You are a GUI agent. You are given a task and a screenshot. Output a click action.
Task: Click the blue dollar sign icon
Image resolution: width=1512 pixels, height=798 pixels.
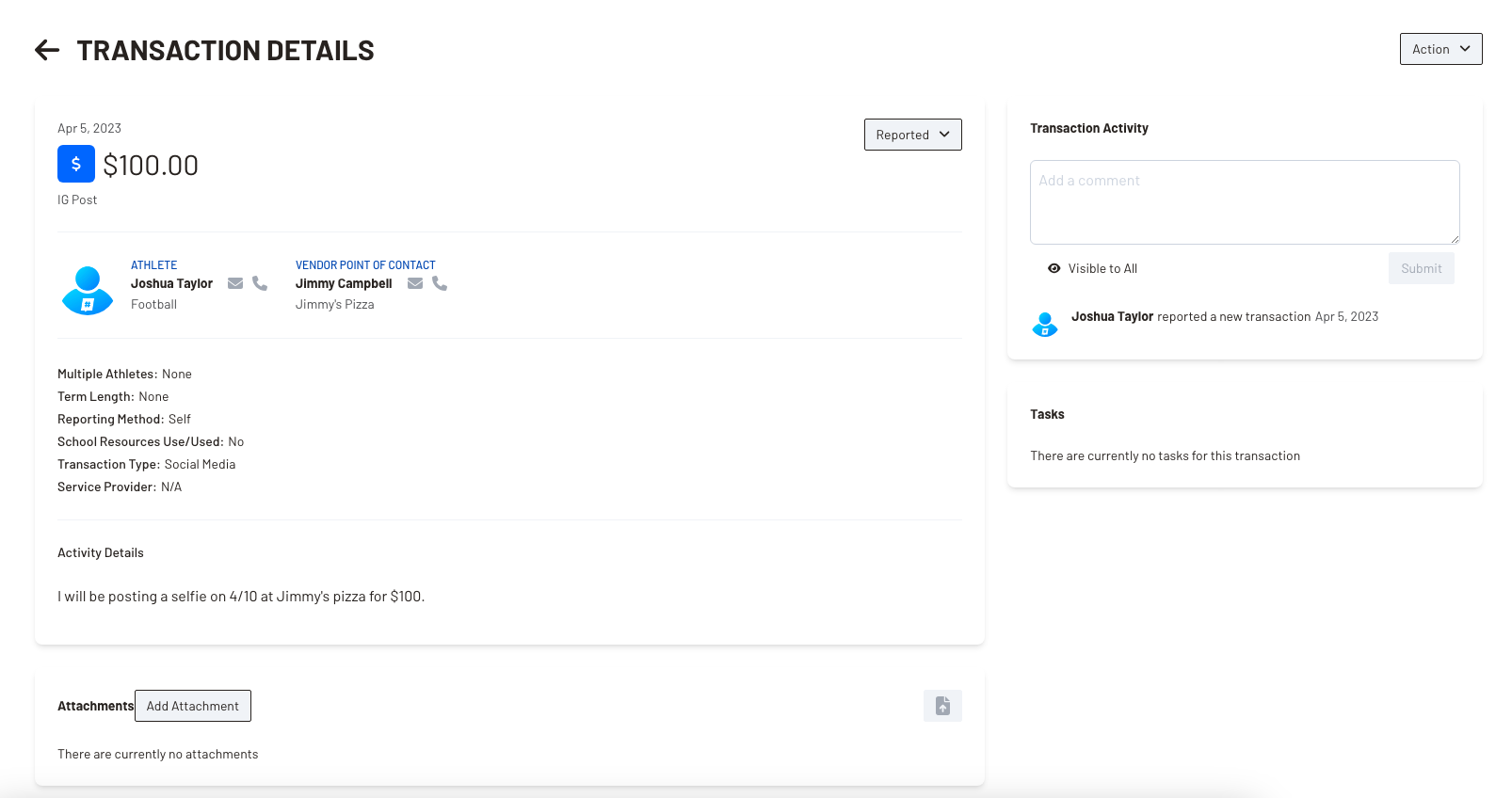pyautogui.click(x=76, y=164)
